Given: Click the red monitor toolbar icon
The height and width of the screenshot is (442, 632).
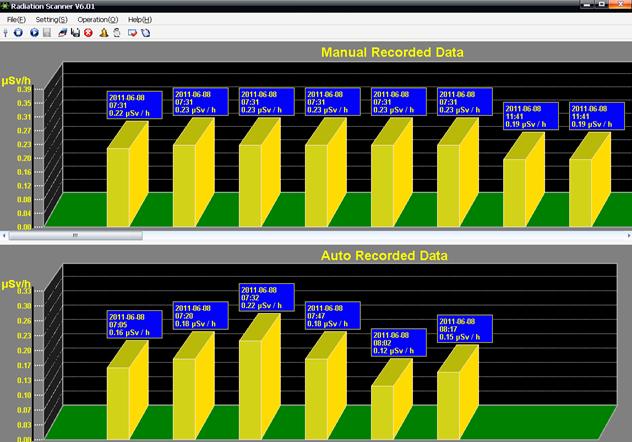Looking at the screenshot, I should (131, 32).
